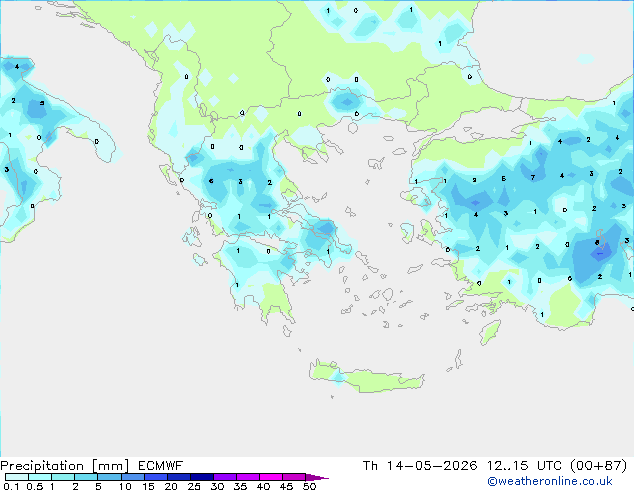Image resolution: width=634 pixels, height=490 pixels.
Task: Click the legend label '0.5'
Action: (35, 486)
